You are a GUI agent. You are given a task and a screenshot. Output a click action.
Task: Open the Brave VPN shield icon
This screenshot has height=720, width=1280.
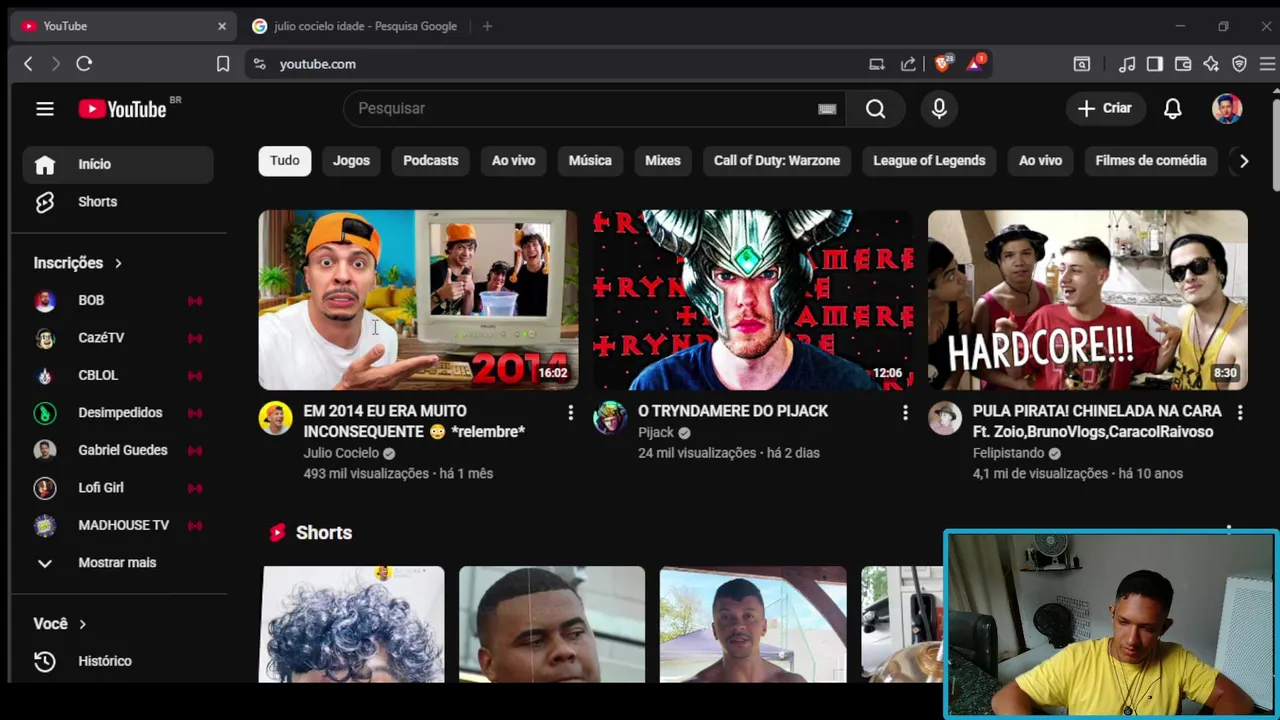point(1239,64)
